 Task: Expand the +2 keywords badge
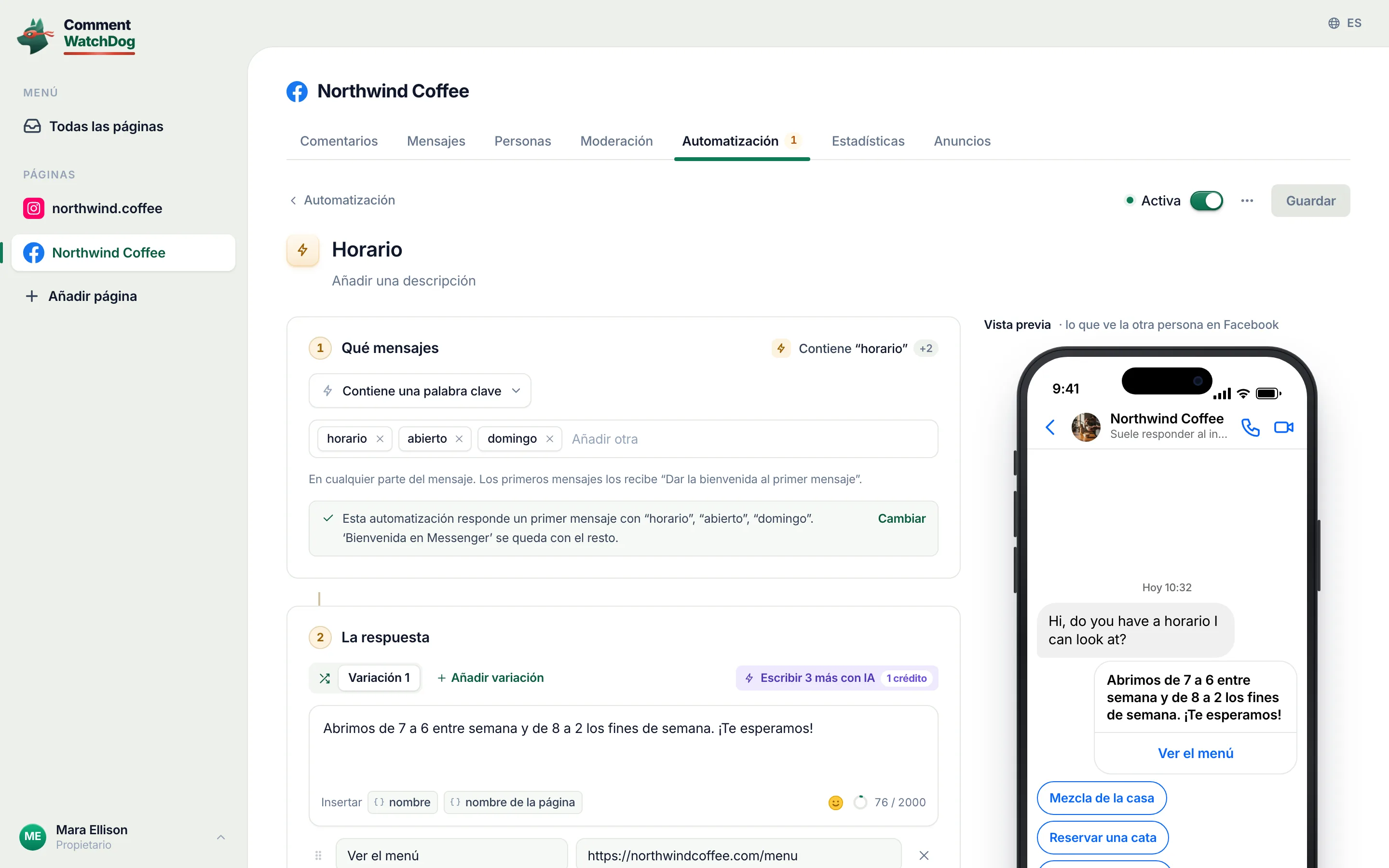pos(926,349)
